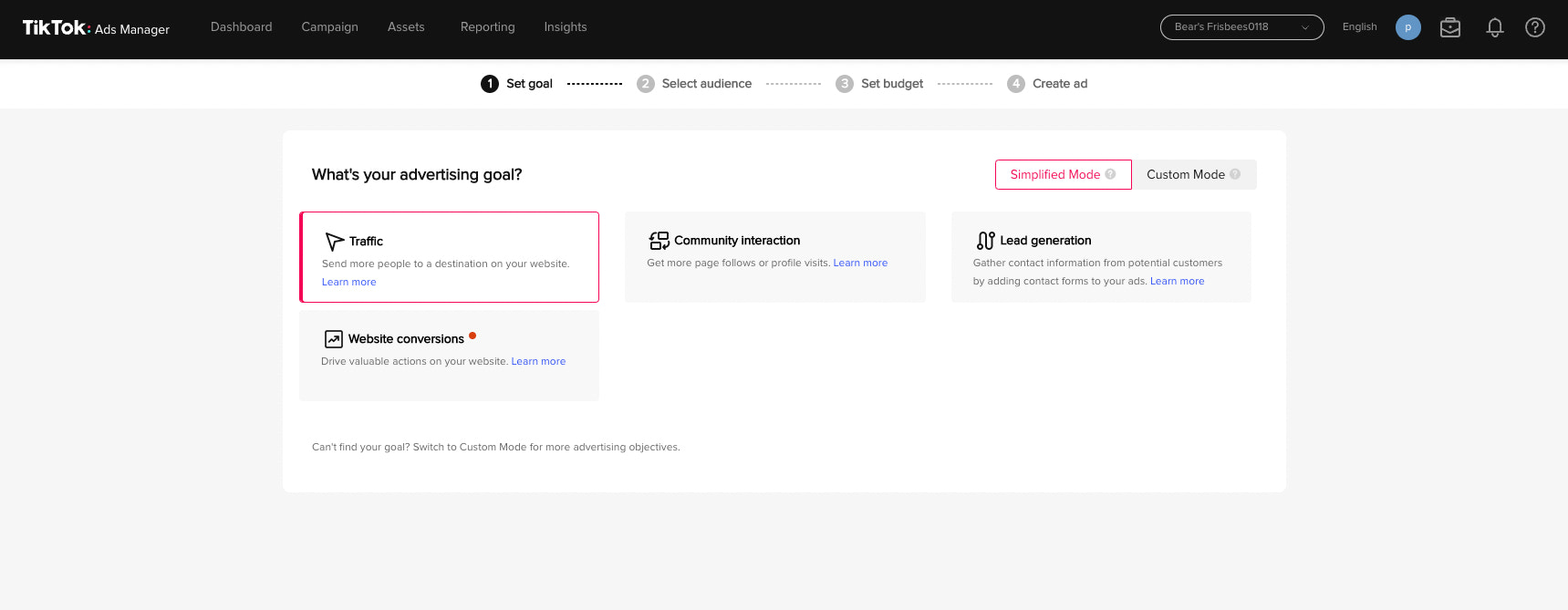Expand the Bear's Frisbees0118 account dropdown
Image resolution: width=1568 pixels, height=610 pixels.
(1241, 27)
